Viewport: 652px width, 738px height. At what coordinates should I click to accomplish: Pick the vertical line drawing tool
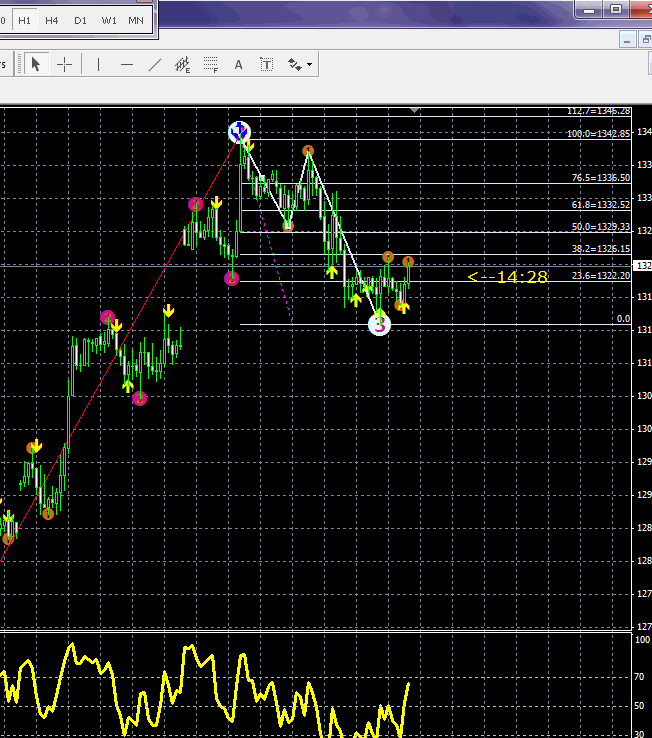coord(98,64)
